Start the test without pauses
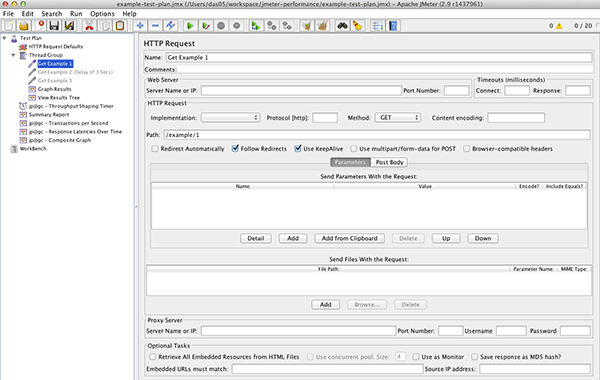 click(206, 26)
